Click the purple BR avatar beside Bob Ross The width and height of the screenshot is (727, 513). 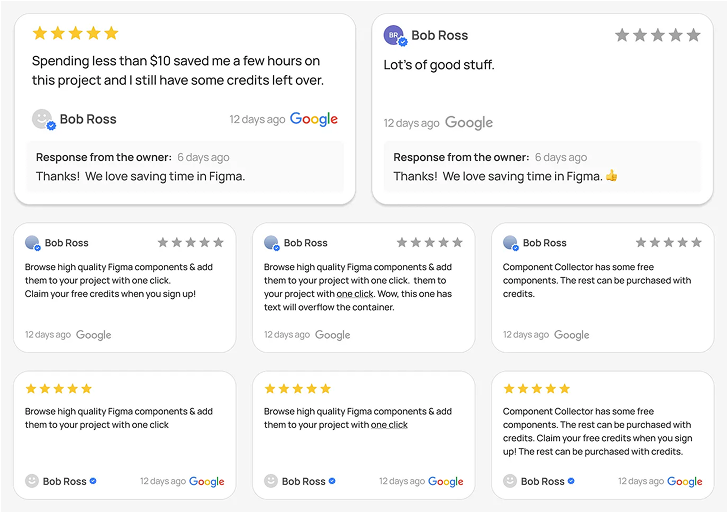(395, 35)
